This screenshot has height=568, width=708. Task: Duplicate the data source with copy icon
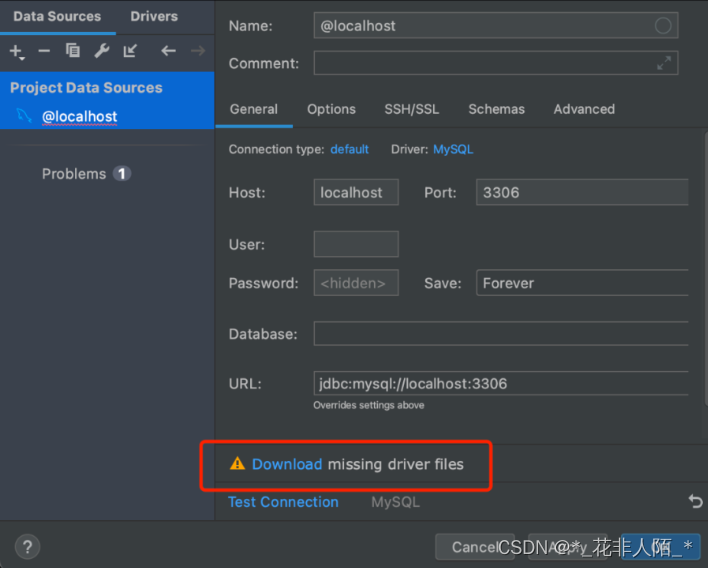[73, 50]
